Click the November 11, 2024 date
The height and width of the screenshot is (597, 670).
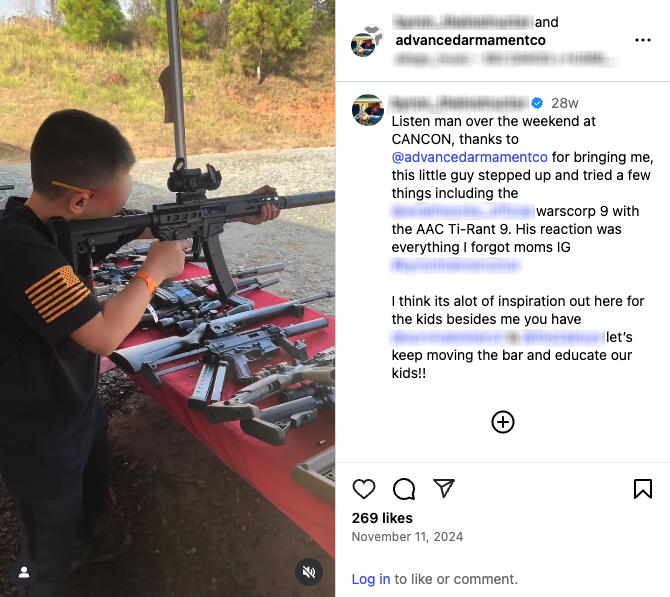click(x=407, y=537)
